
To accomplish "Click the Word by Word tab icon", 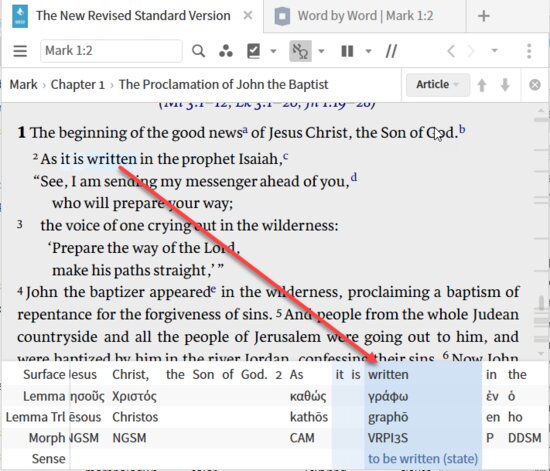I will click(x=282, y=16).
